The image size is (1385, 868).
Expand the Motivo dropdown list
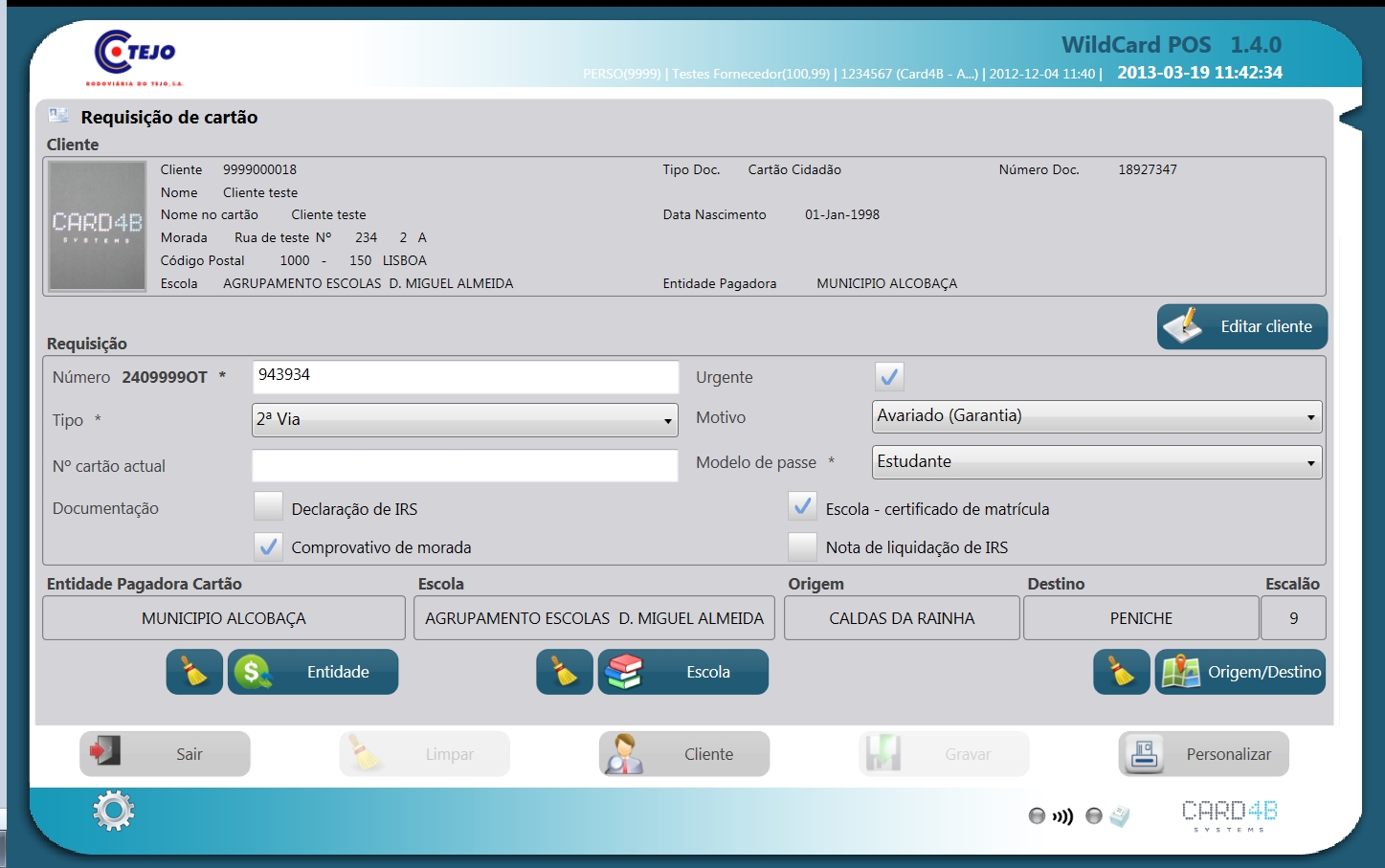[1097, 416]
